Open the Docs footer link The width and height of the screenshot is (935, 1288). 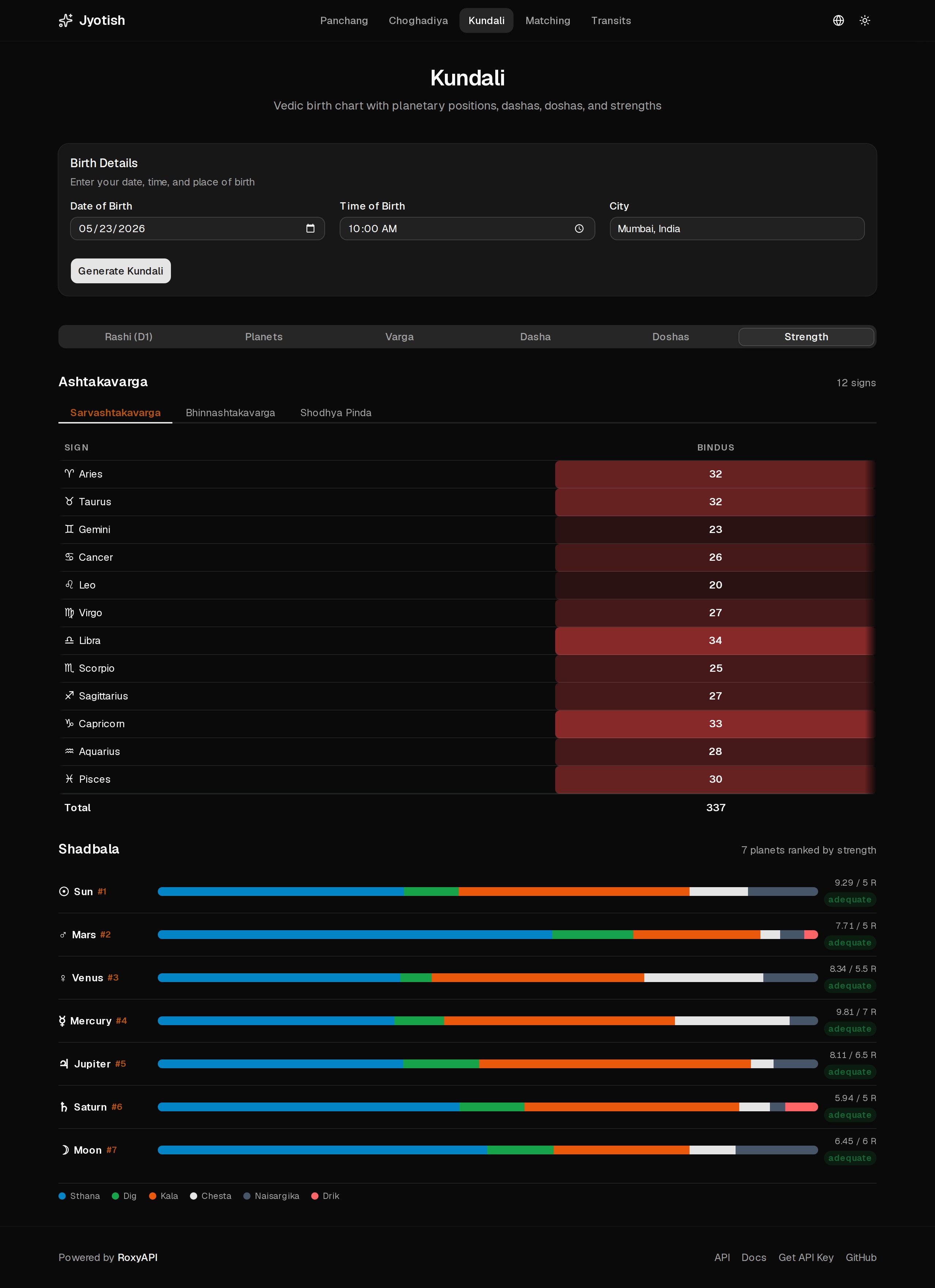tap(754, 1257)
